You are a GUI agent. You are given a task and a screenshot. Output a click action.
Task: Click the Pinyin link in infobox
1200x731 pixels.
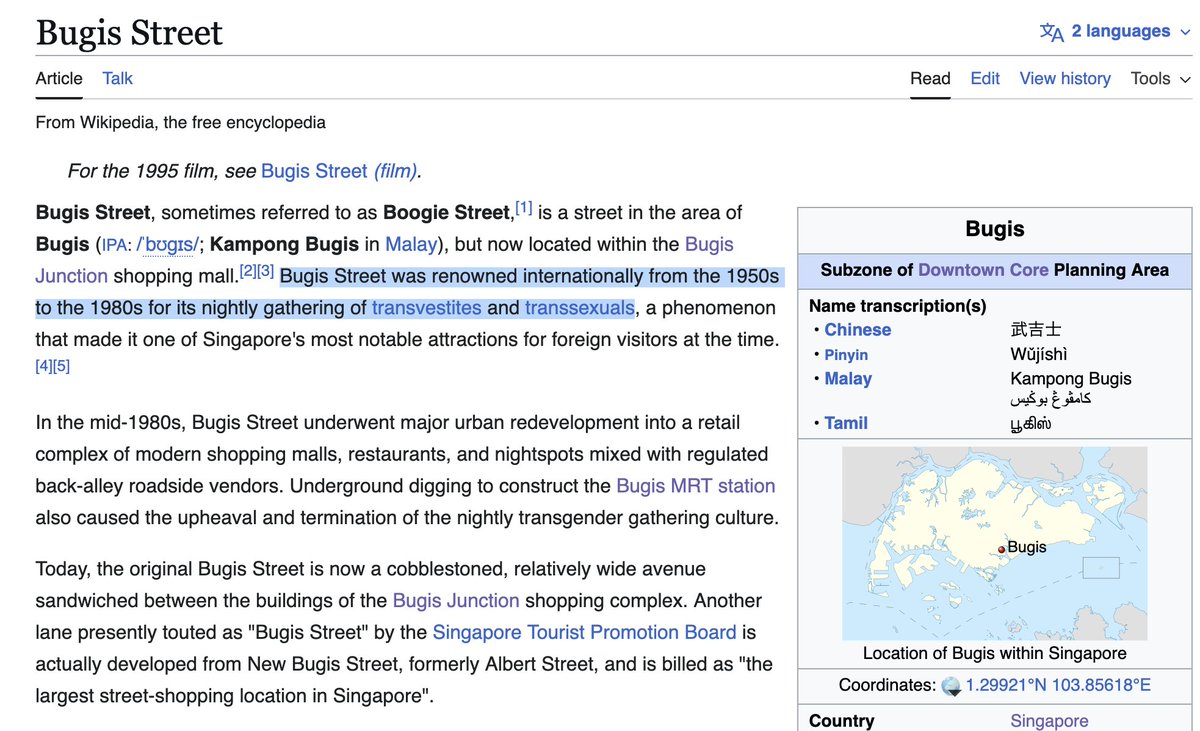tap(846, 355)
